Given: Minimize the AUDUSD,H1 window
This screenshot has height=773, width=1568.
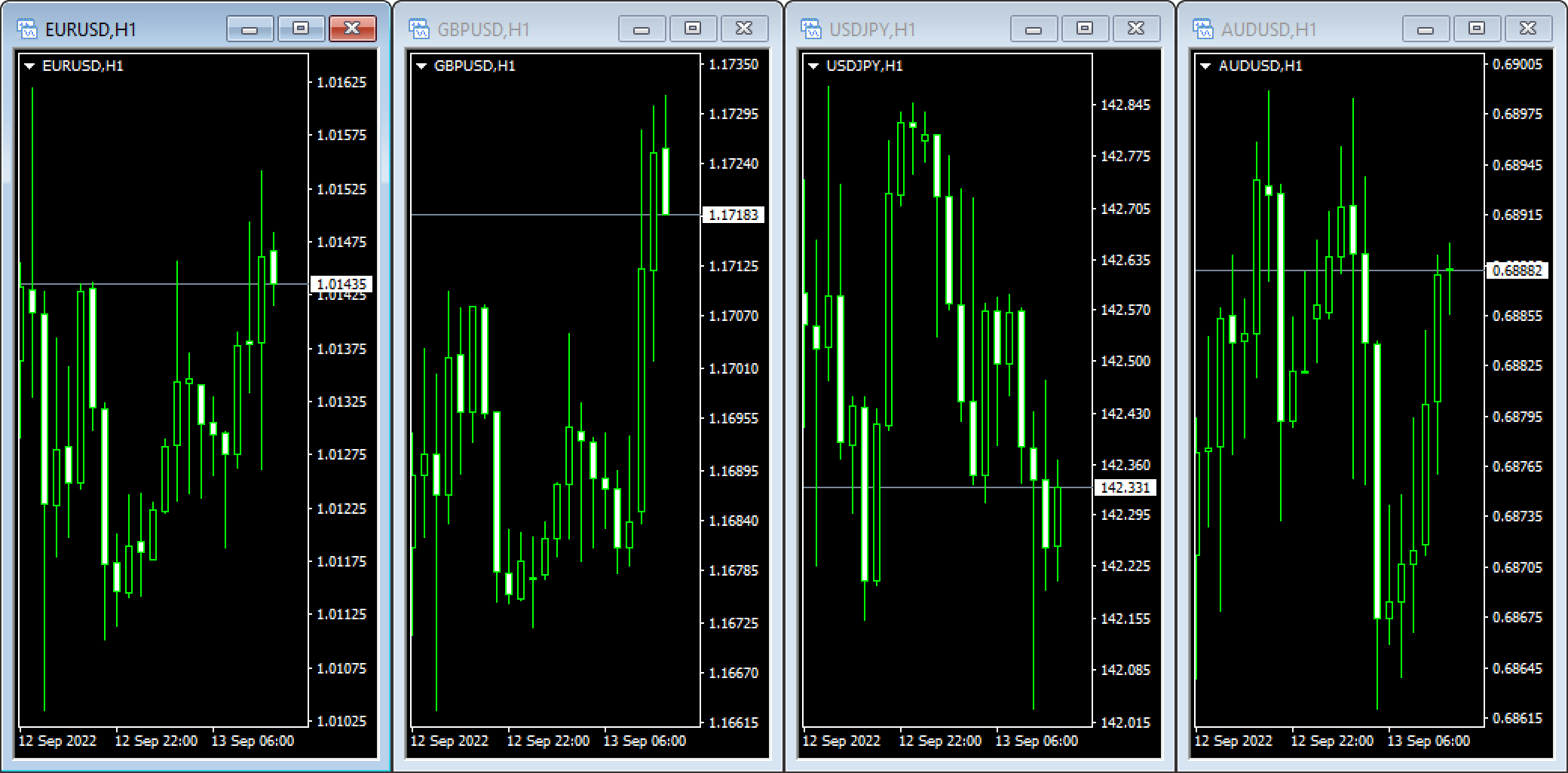Looking at the screenshot, I should coord(1426,29).
